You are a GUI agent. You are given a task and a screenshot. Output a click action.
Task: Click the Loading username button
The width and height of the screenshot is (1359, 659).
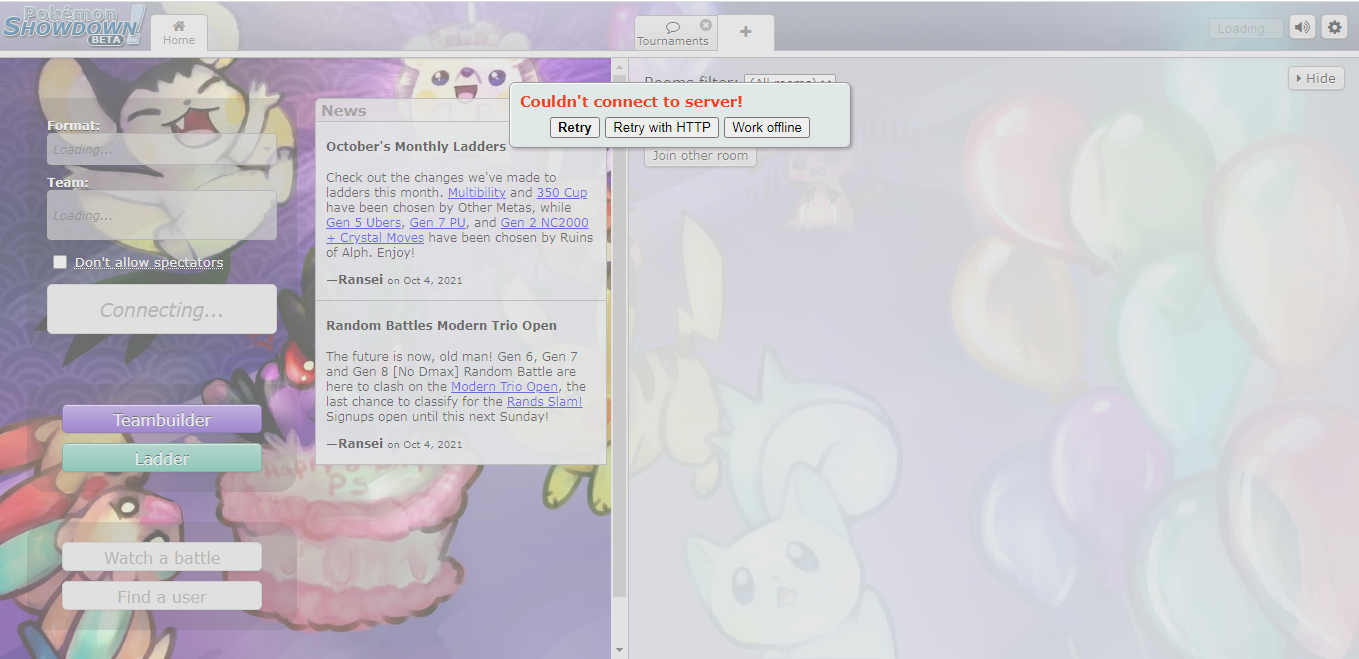tap(1245, 29)
